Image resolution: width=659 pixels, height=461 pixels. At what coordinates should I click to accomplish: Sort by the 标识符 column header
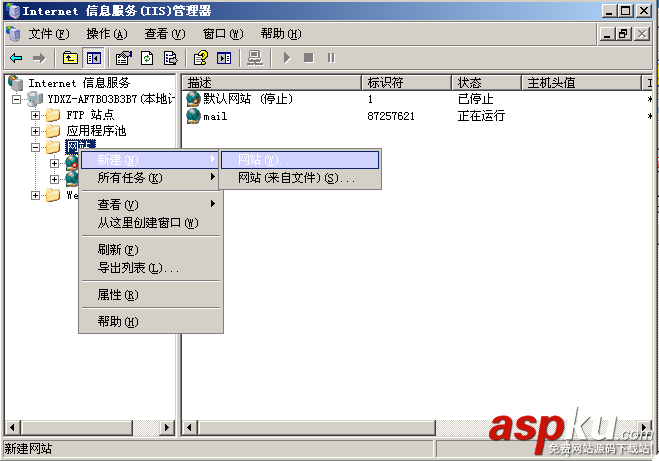point(407,83)
